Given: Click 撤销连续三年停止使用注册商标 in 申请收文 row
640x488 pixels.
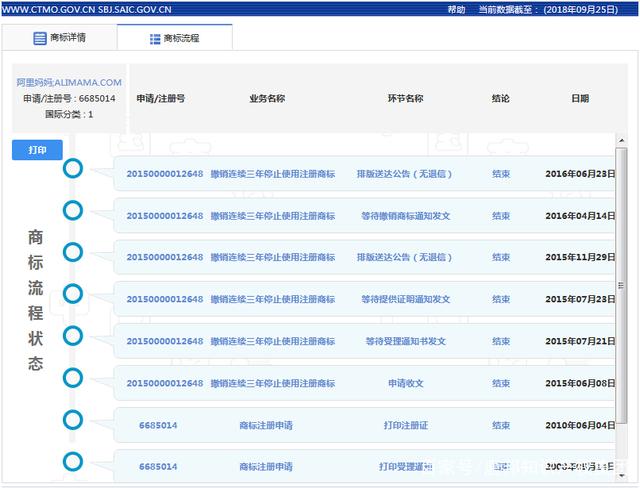Looking at the screenshot, I should point(273,383).
